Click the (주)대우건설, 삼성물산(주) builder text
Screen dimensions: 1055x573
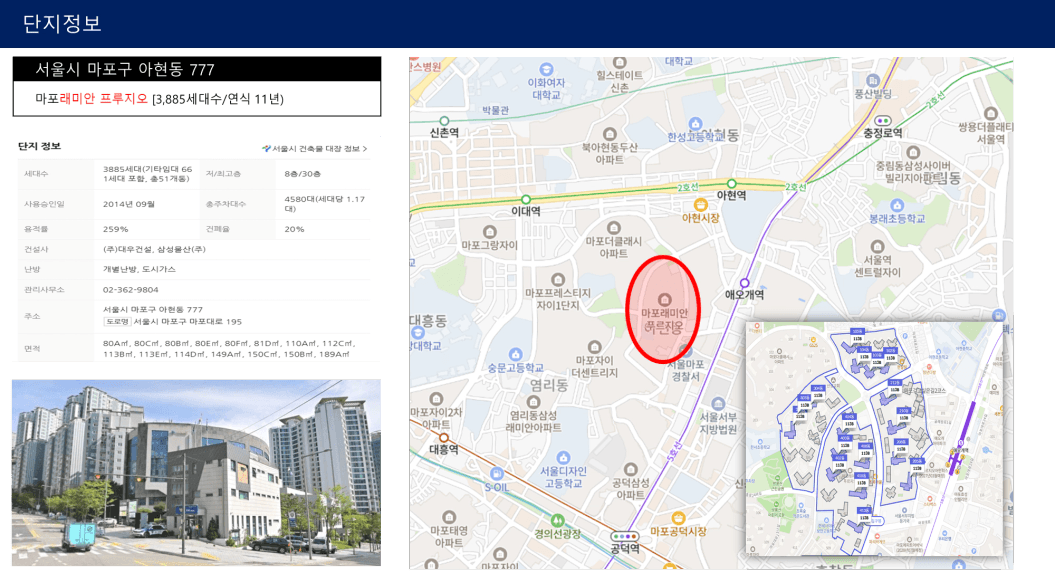point(154,249)
